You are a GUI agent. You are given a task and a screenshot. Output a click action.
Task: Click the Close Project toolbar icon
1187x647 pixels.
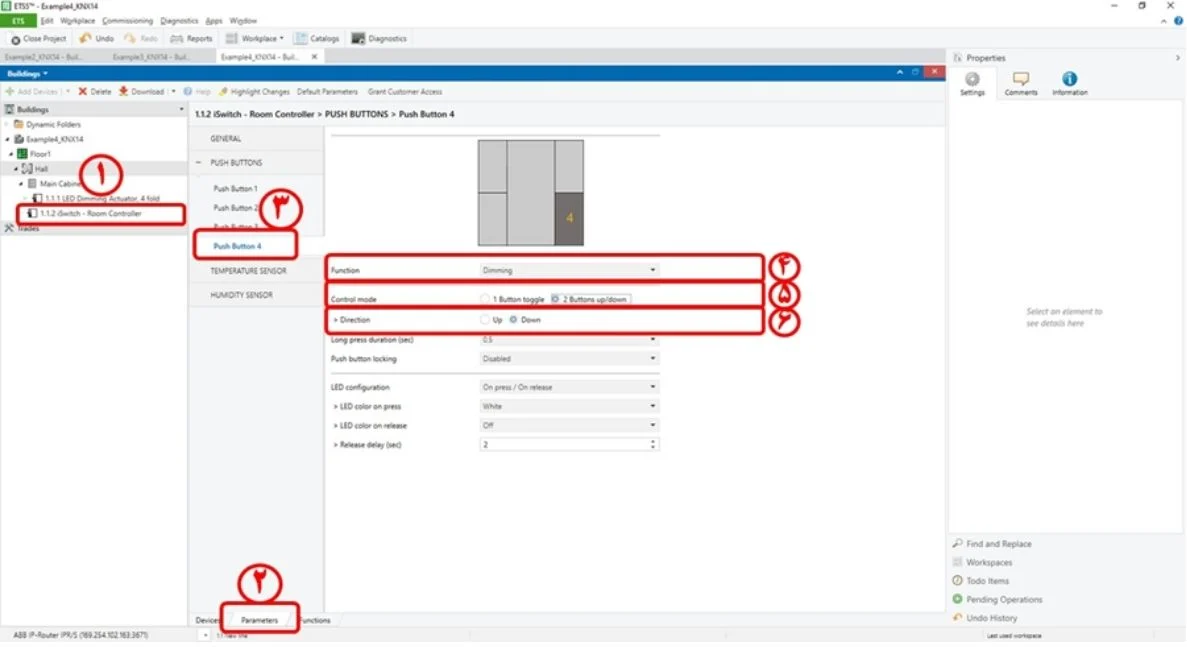(15, 39)
